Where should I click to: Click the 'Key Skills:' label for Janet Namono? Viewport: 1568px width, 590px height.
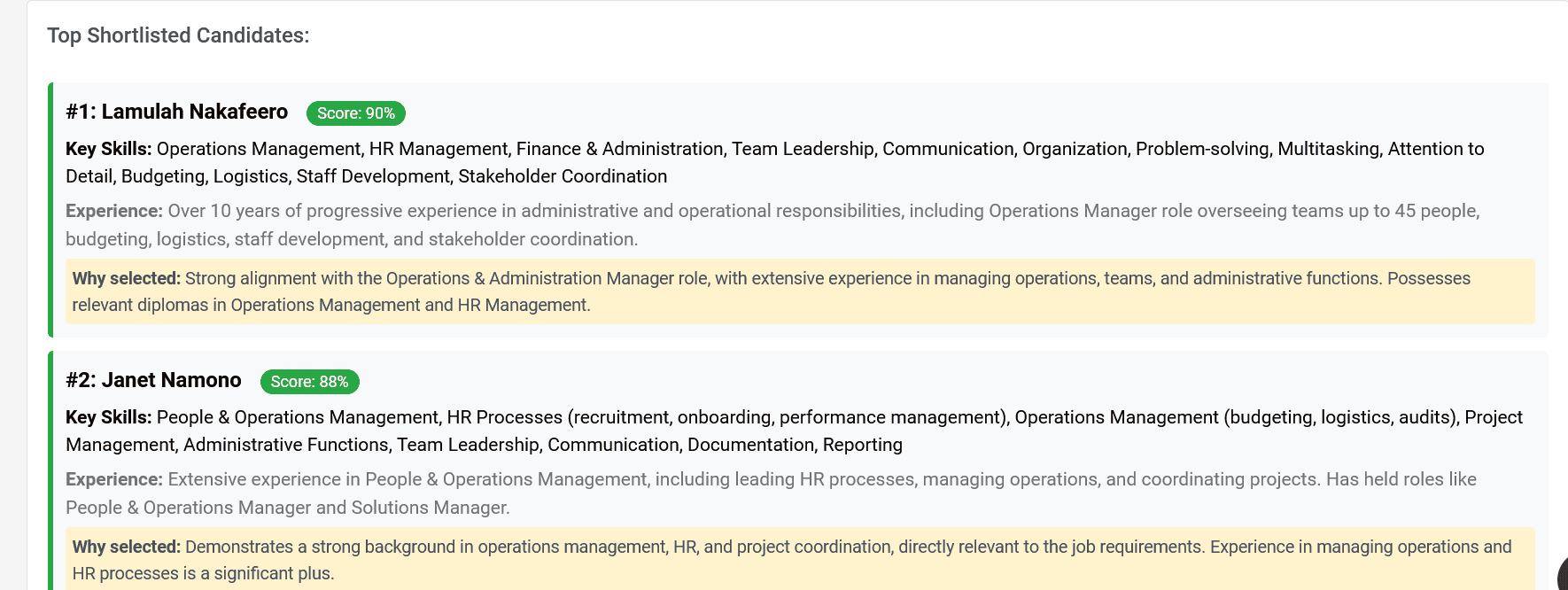pyautogui.click(x=108, y=417)
